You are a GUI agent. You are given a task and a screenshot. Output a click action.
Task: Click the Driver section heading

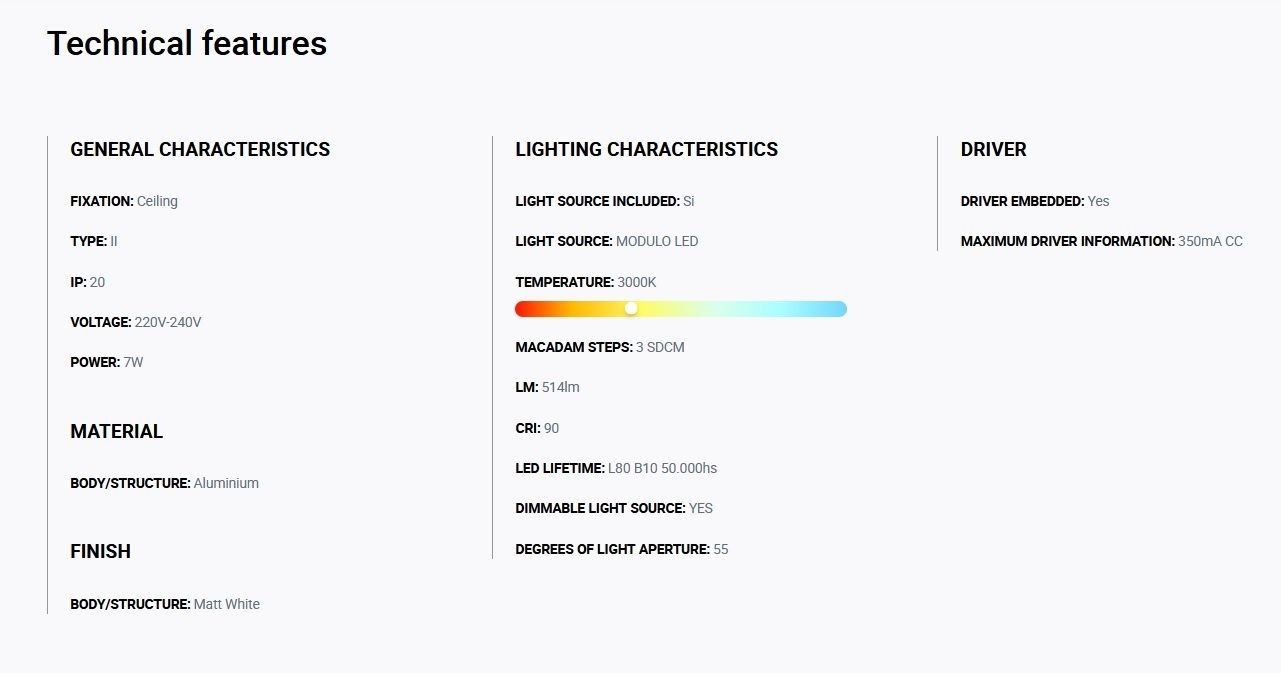tap(993, 150)
